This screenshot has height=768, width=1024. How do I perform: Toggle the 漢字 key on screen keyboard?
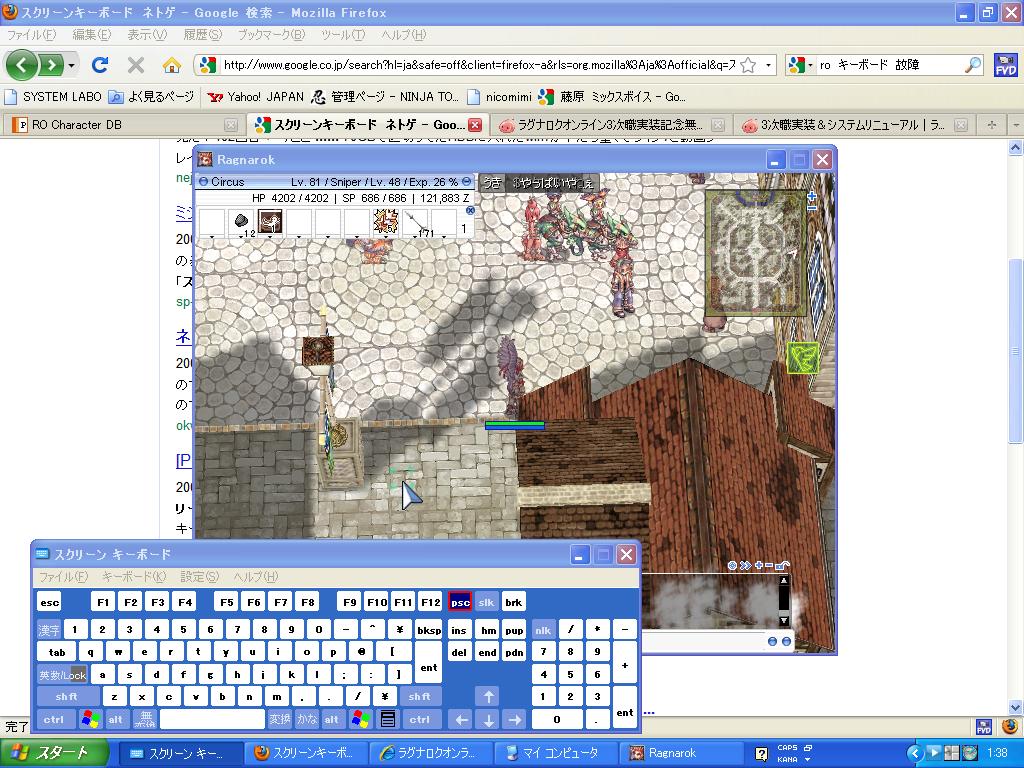click(x=49, y=630)
